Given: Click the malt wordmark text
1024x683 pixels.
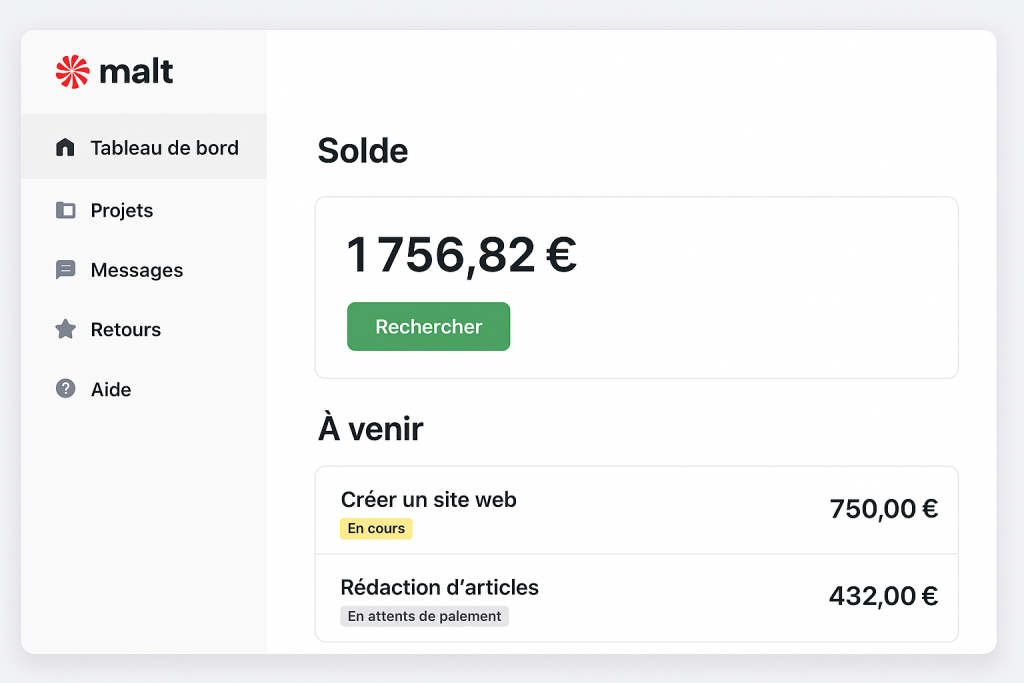Looking at the screenshot, I should (x=136, y=72).
